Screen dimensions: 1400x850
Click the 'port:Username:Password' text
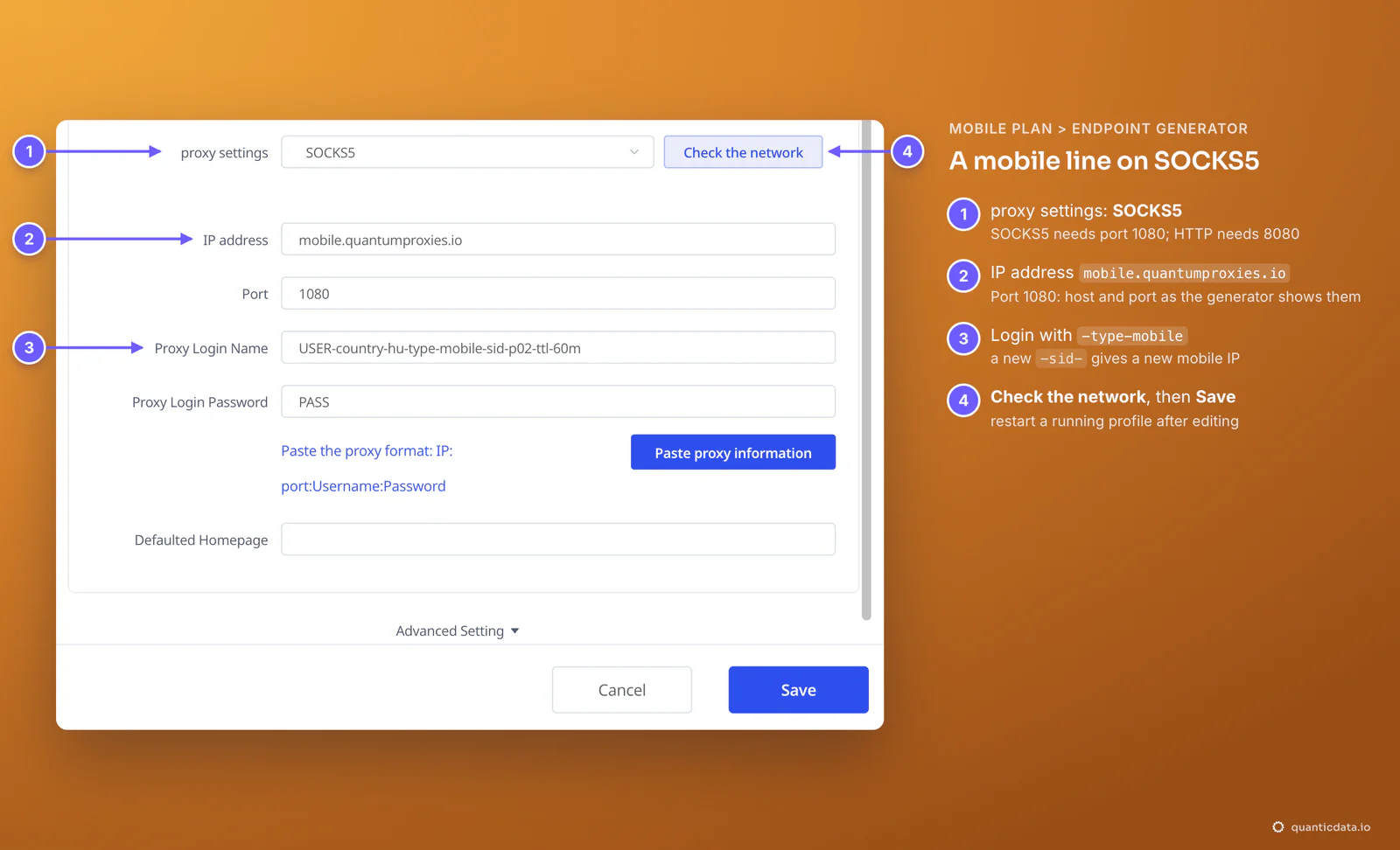[363, 486]
